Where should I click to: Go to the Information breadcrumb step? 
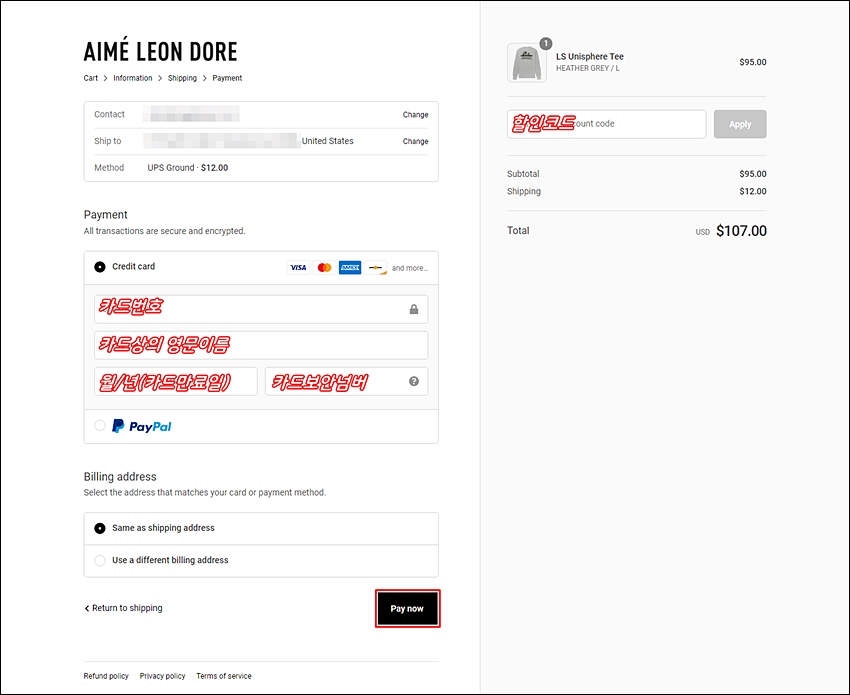[133, 78]
